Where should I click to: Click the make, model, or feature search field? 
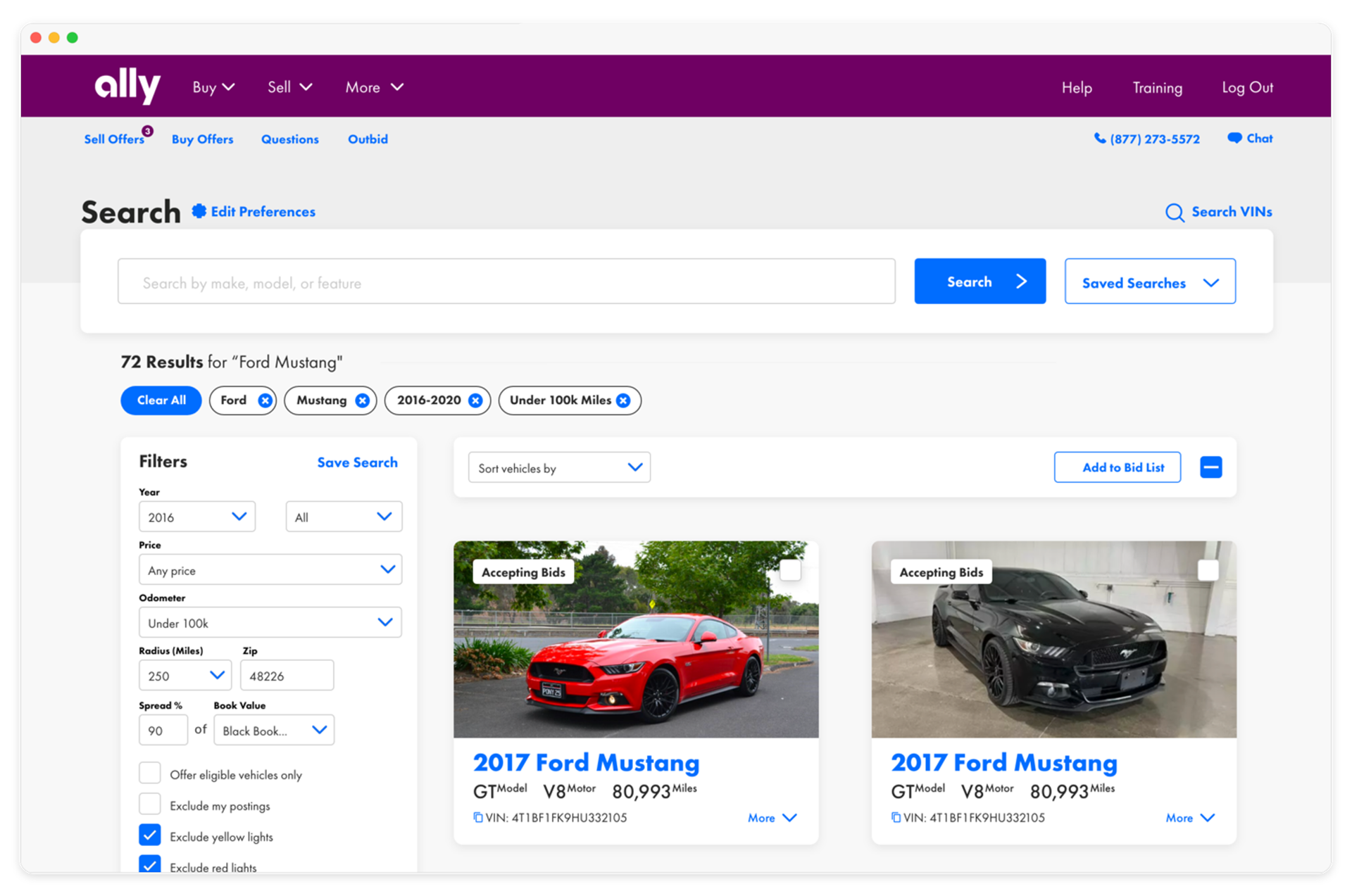tap(506, 282)
